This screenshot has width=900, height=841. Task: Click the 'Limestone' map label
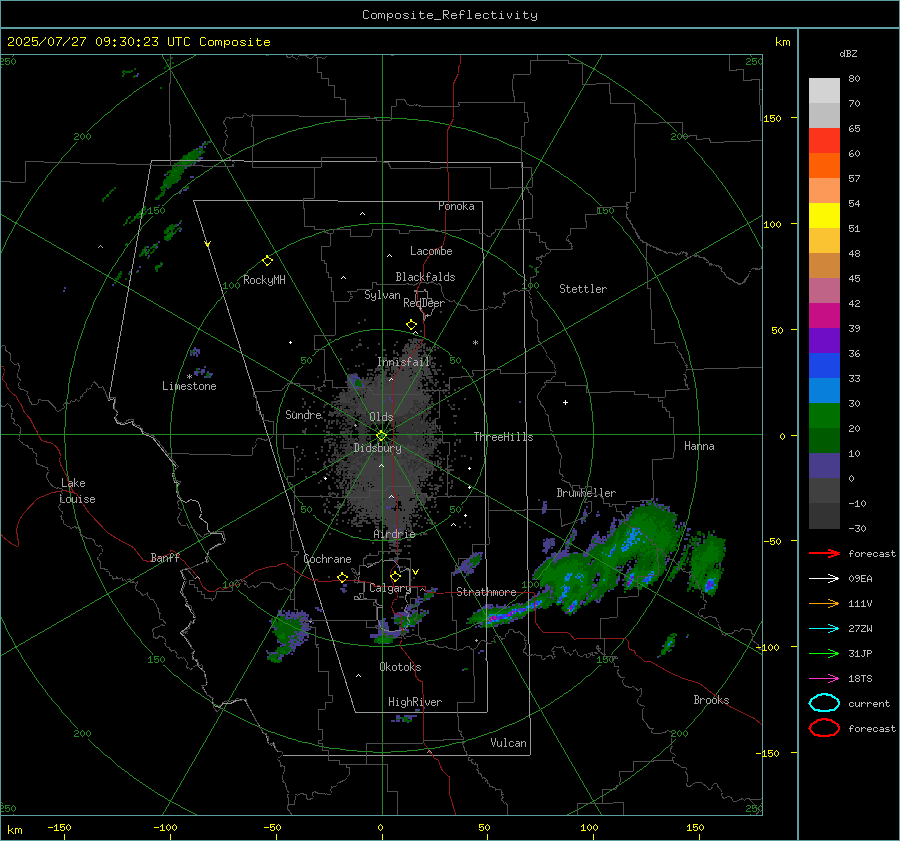point(189,386)
